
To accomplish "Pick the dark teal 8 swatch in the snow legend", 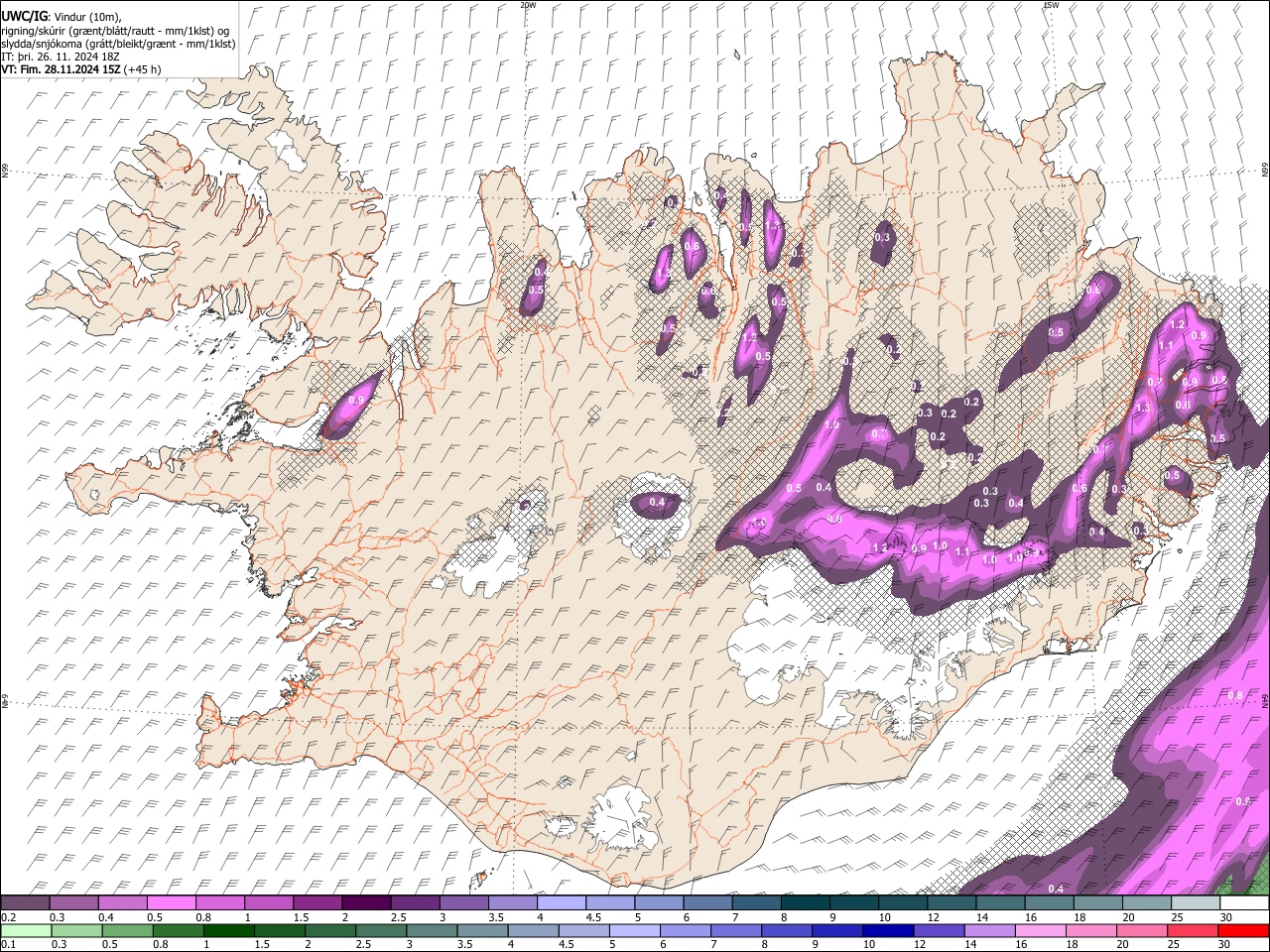I will coord(806,903).
